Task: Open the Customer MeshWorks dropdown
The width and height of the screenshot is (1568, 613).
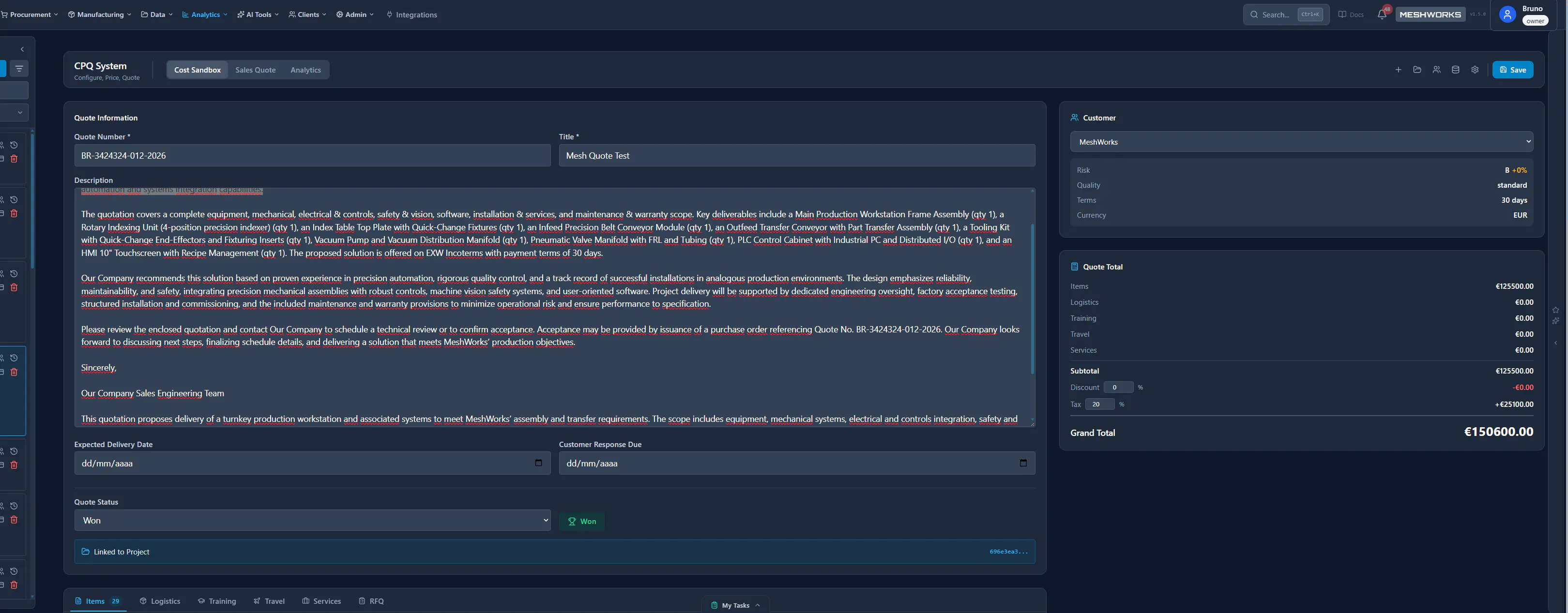Action: (1301, 142)
